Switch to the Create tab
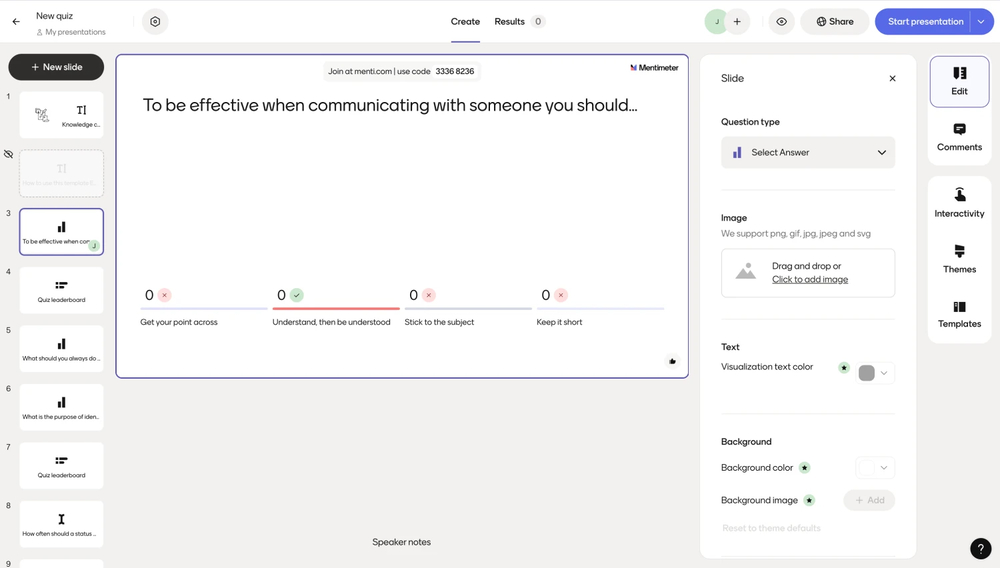The image size is (1000, 568). (465, 21)
